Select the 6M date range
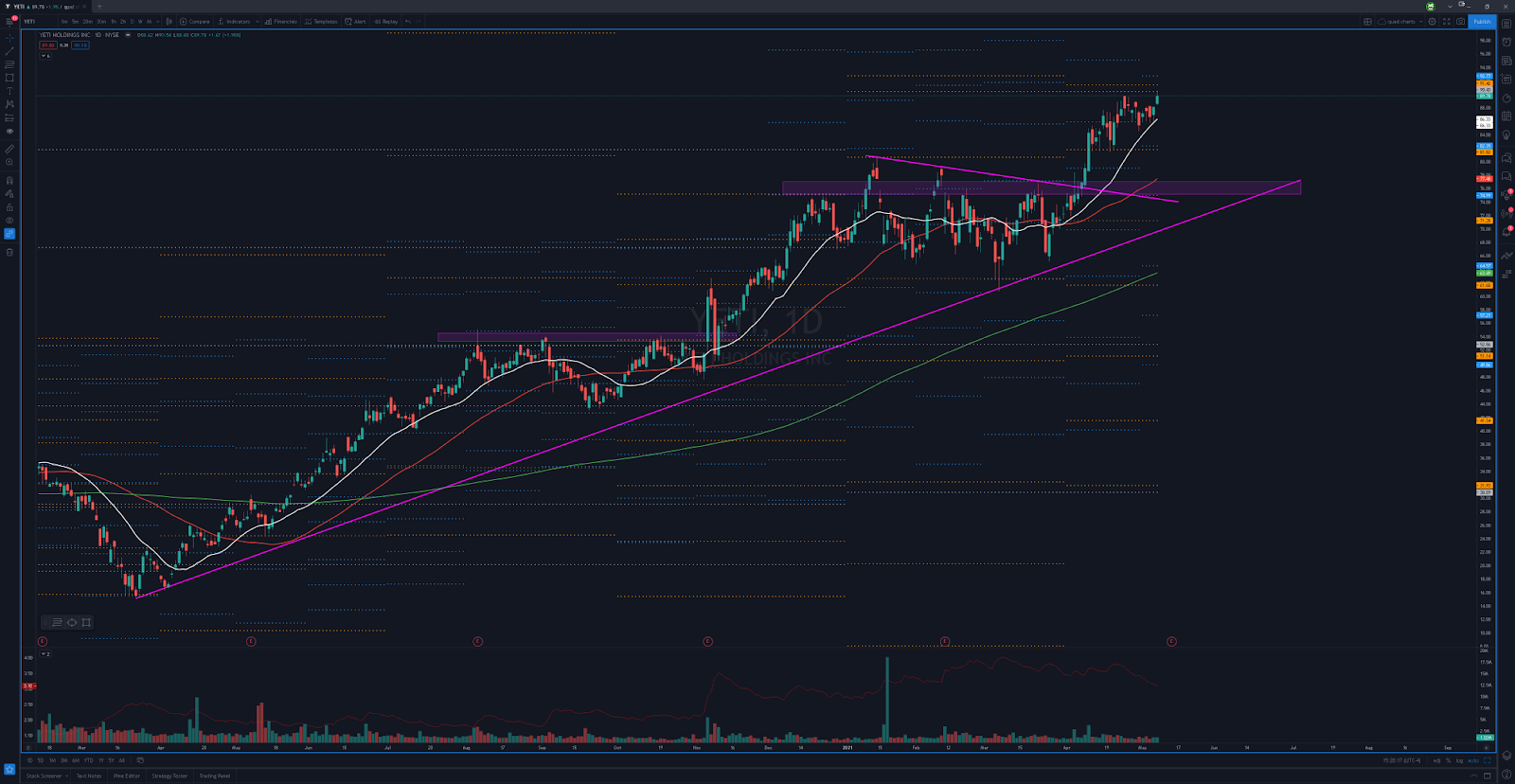 point(76,760)
